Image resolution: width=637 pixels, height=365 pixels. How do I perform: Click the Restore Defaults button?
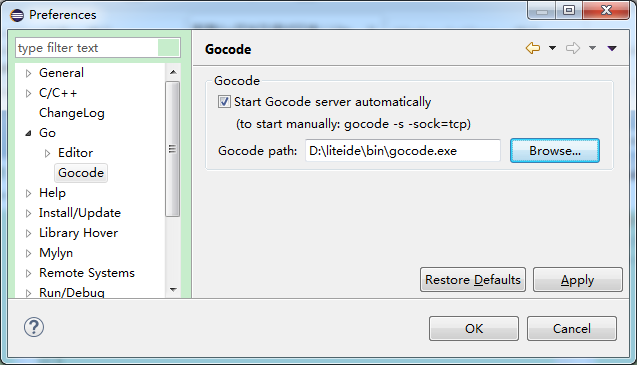click(x=472, y=280)
